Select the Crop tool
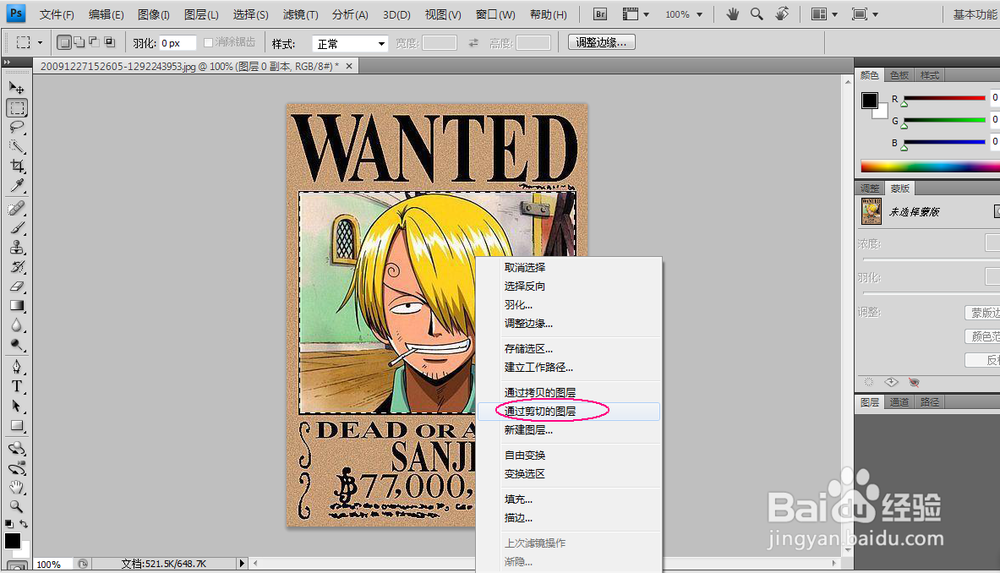The height and width of the screenshot is (573, 1000). (x=17, y=166)
